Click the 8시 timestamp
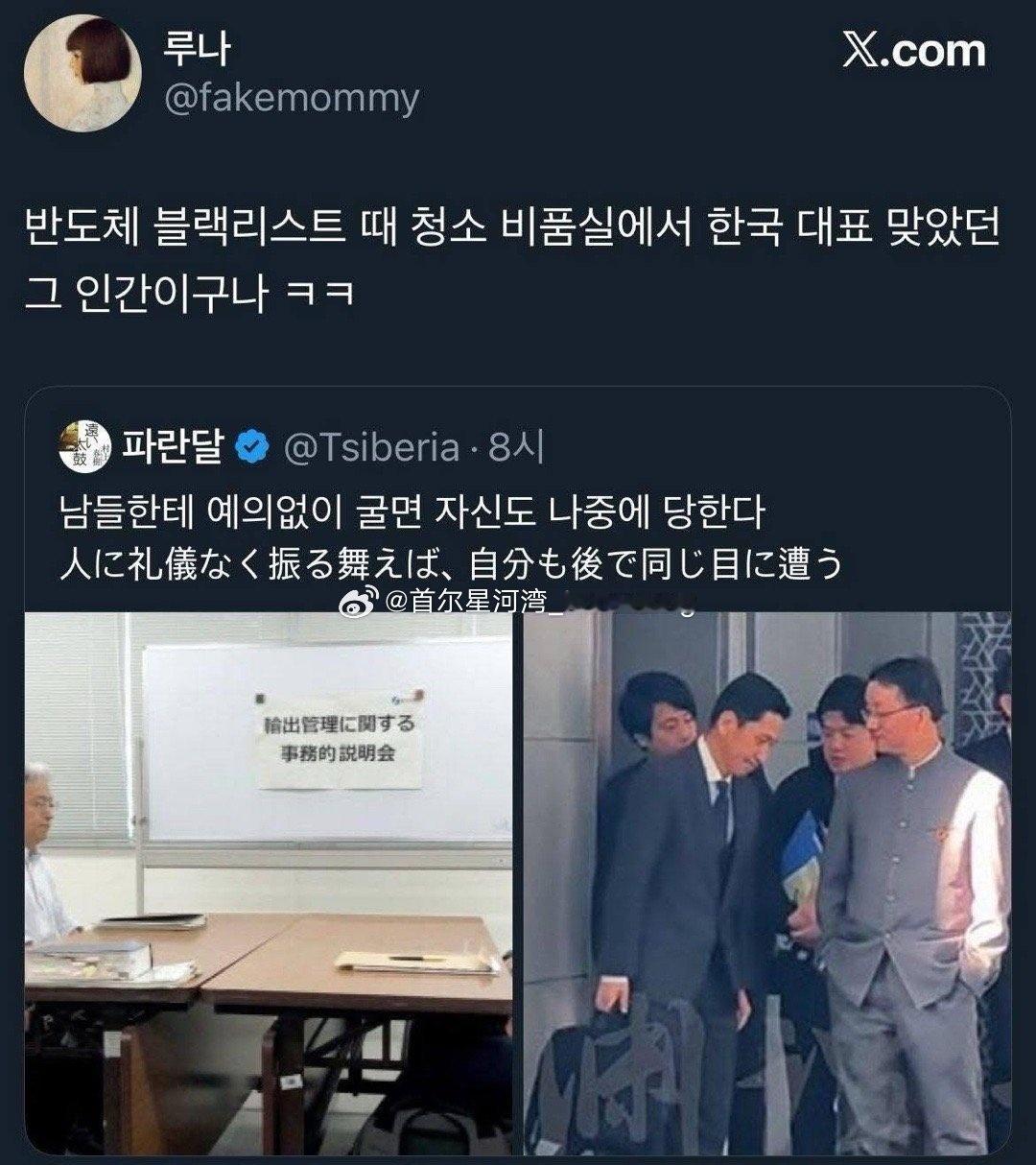Screen dimensions: 1036x1165 (516, 447)
